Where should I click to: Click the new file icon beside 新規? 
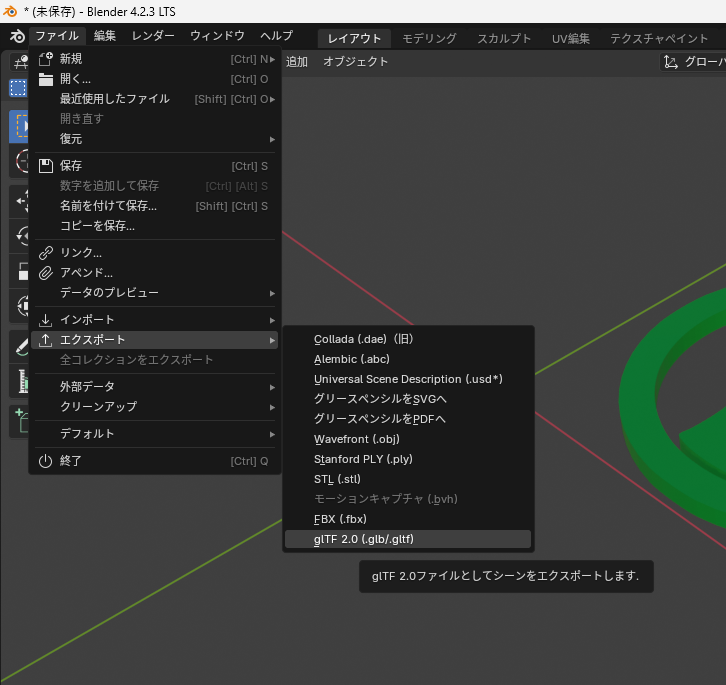pos(45,59)
